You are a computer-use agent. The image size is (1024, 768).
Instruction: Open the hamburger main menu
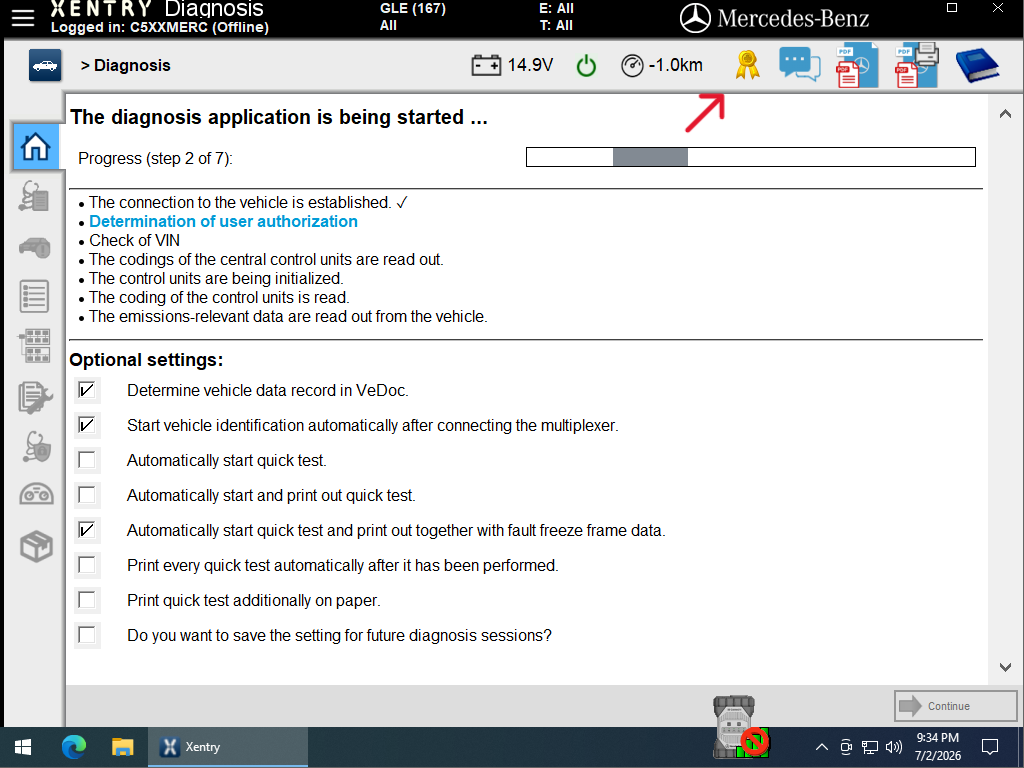(x=23, y=18)
